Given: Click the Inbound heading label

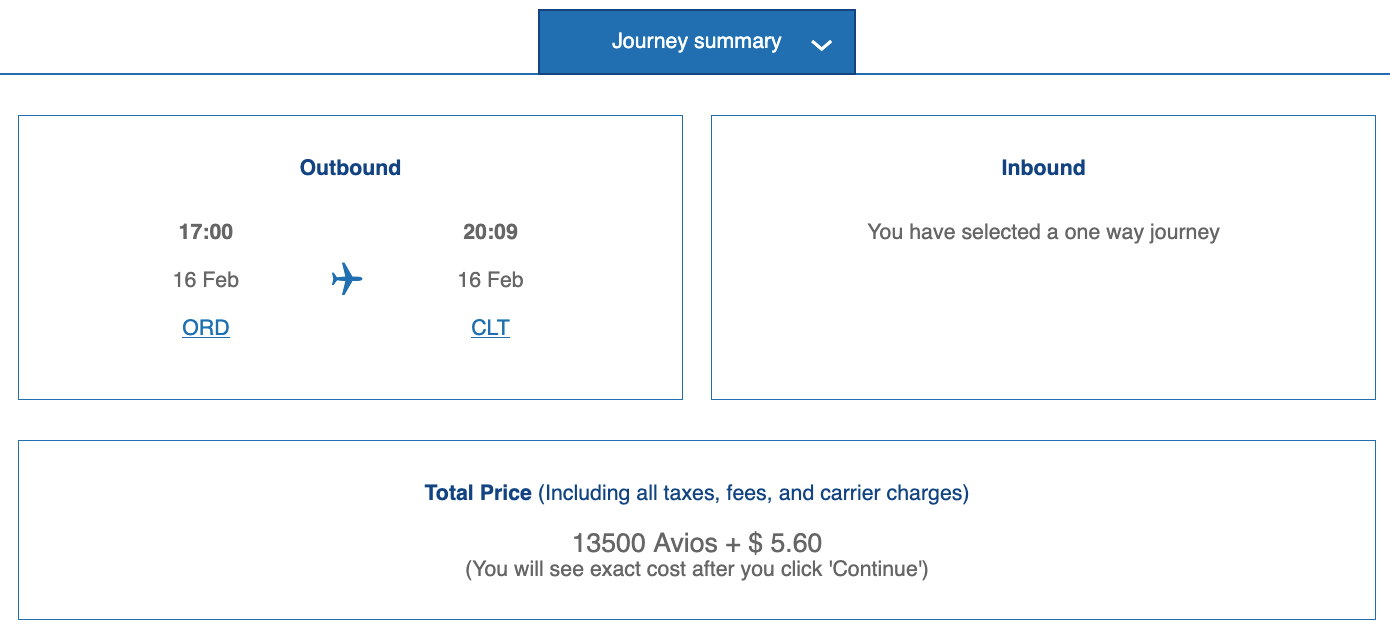Looking at the screenshot, I should (x=1043, y=167).
